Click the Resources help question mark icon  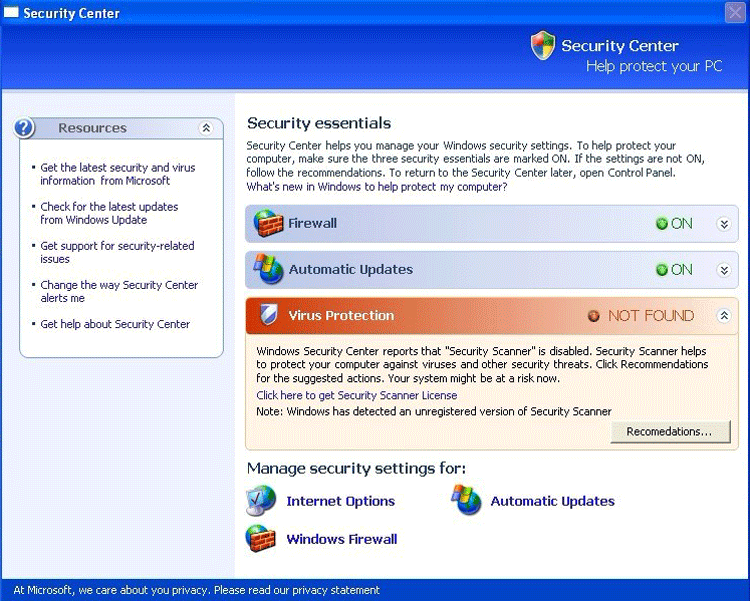pos(25,128)
